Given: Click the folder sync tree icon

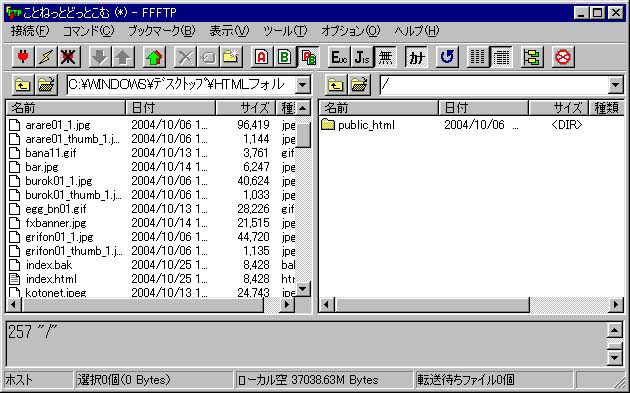Looking at the screenshot, I should tap(532, 57).
